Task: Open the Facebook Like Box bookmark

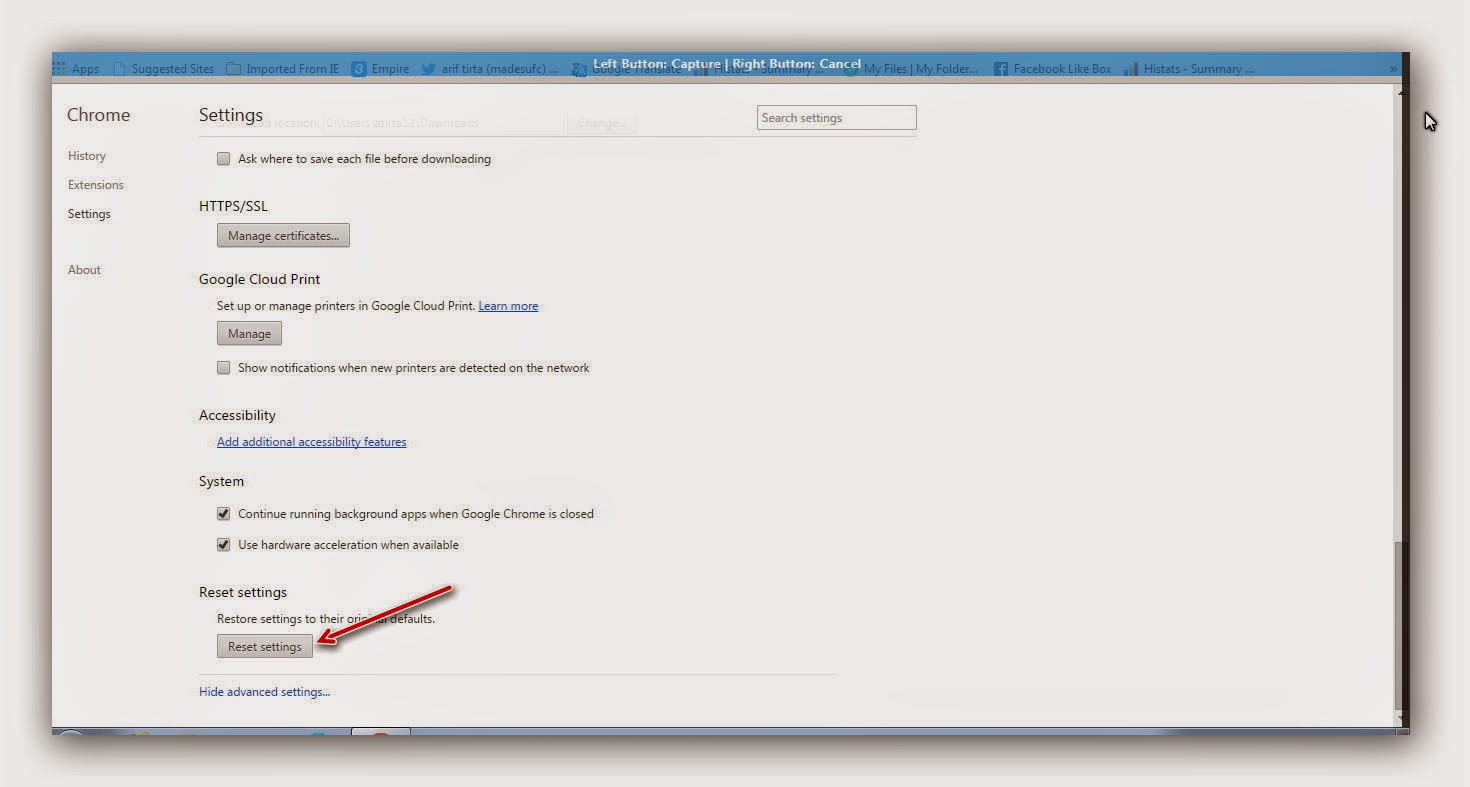Action: click(1053, 69)
